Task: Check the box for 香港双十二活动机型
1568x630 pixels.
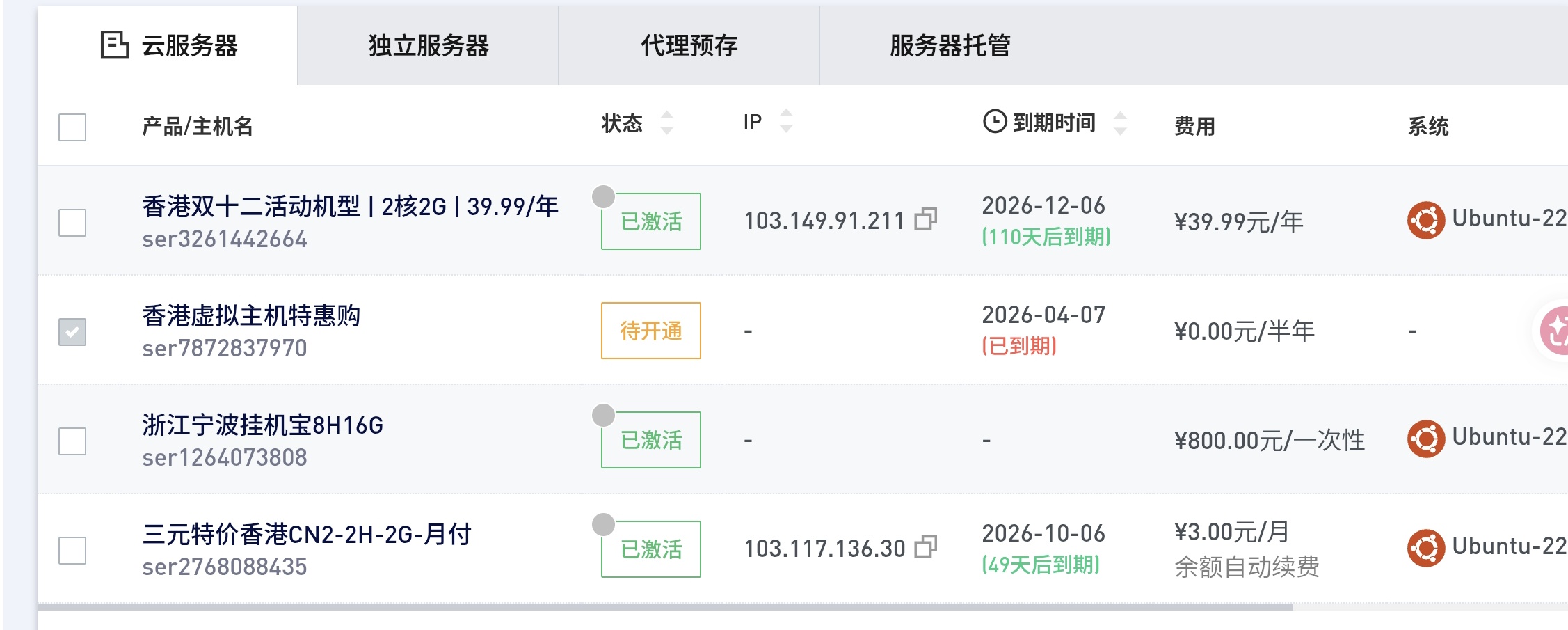Action: click(x=72, y=223)
